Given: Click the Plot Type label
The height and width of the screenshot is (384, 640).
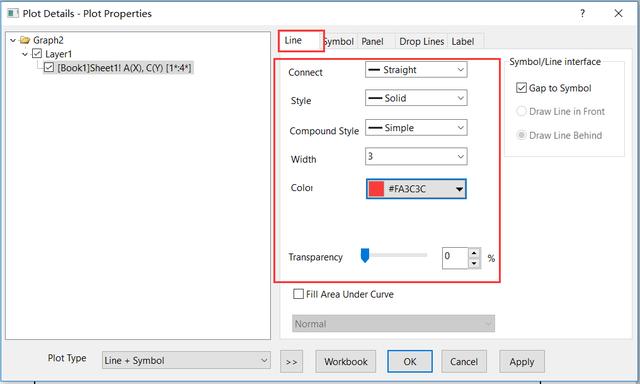Looking at the screenshot, I should point(67,358).
